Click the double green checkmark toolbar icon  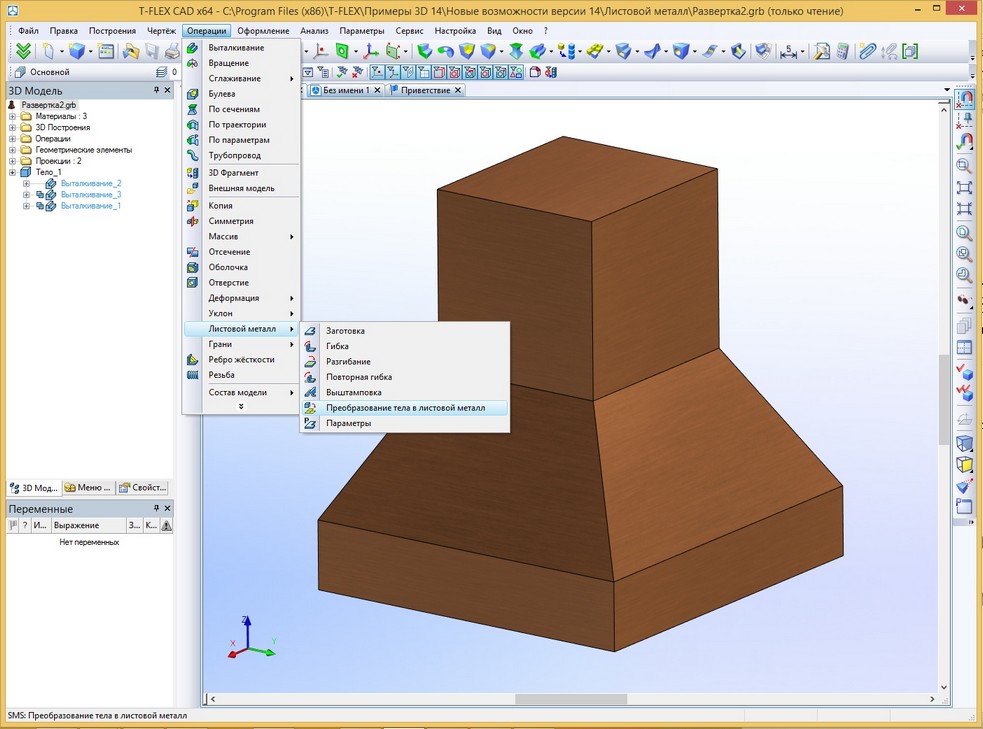point(23,51)
